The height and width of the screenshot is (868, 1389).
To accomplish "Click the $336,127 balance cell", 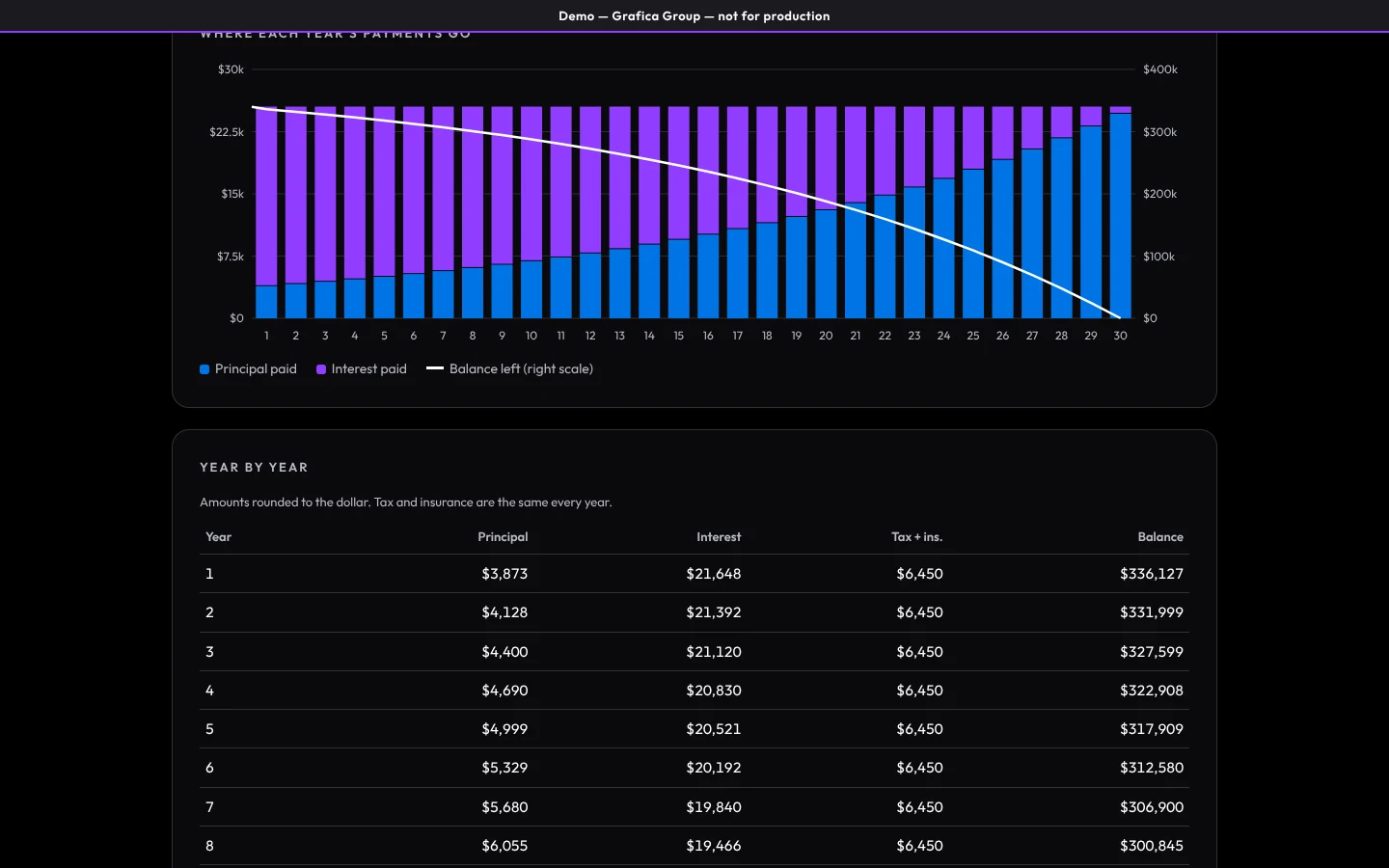I will click(1152, 574).
